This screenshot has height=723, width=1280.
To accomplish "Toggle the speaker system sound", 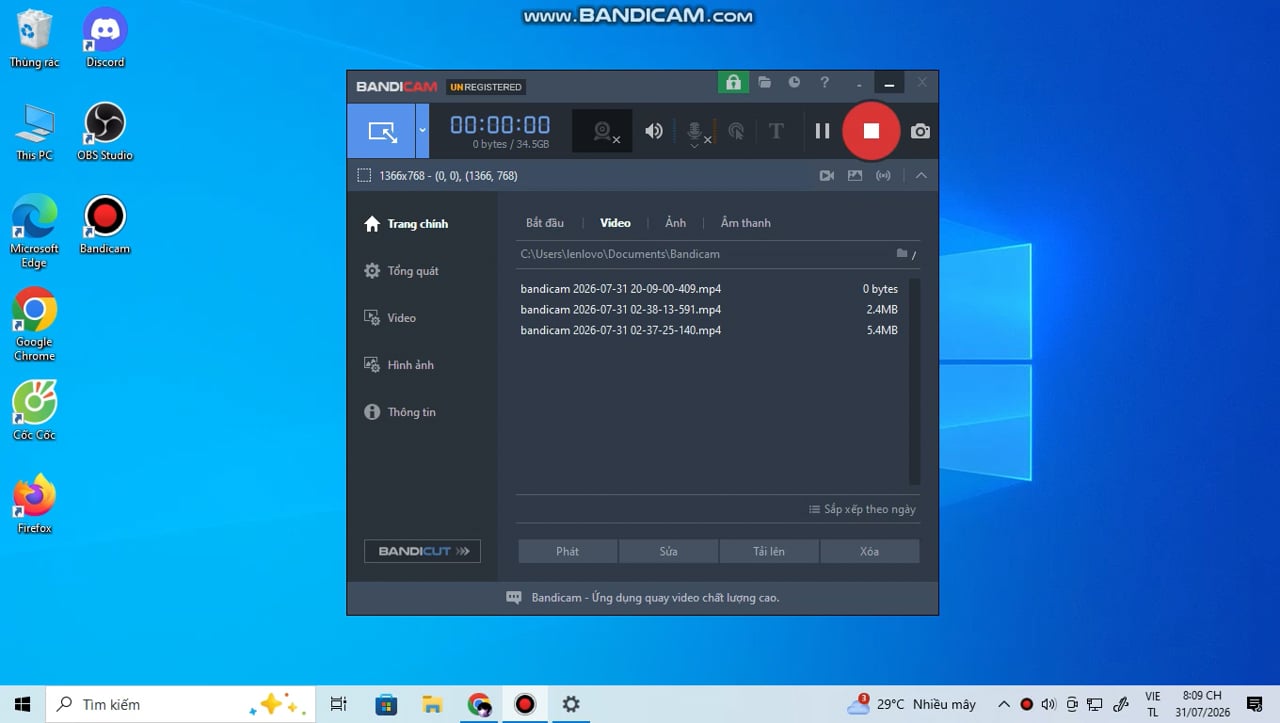I will pyautogui.click(x=654, y=131).
